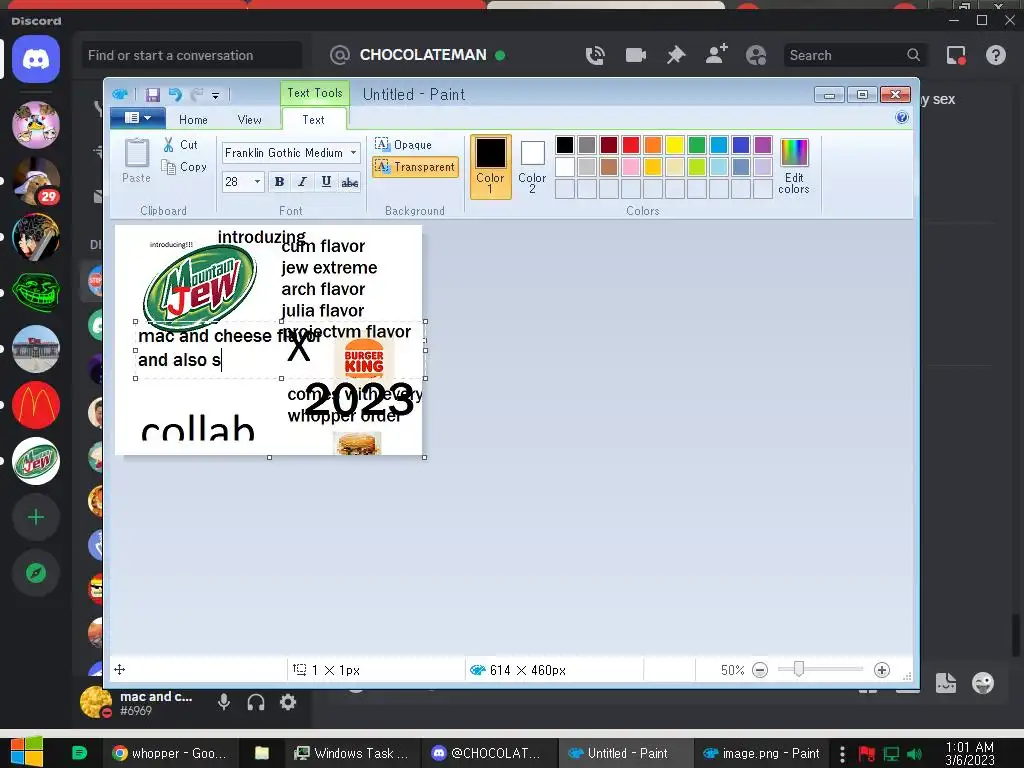Toggle Underline formatting
The height and width of the screenshot is (768, 1024).
(x=326, y=182)
